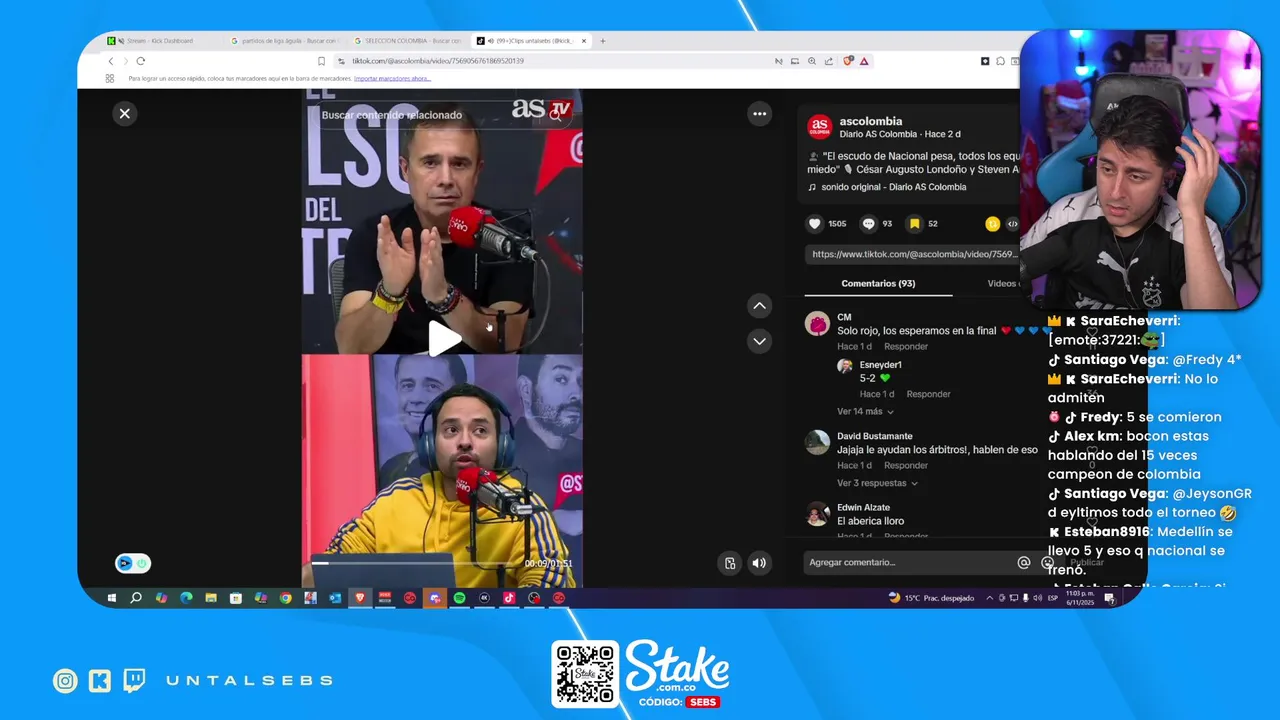This screenshot has height=720, width=1280.
Task: Open the ascolombia profile name
Action: [871, 121]
